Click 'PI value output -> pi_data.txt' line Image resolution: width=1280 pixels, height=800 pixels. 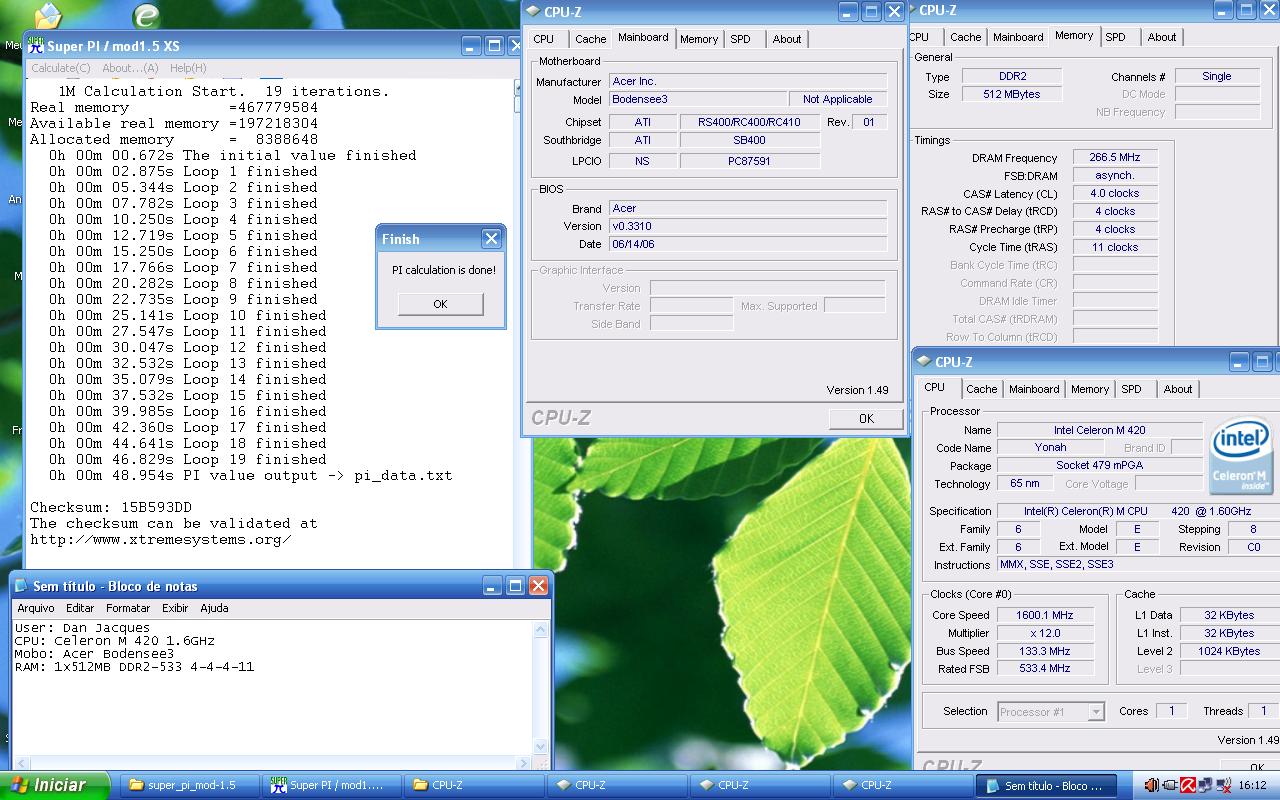[251, 475]
